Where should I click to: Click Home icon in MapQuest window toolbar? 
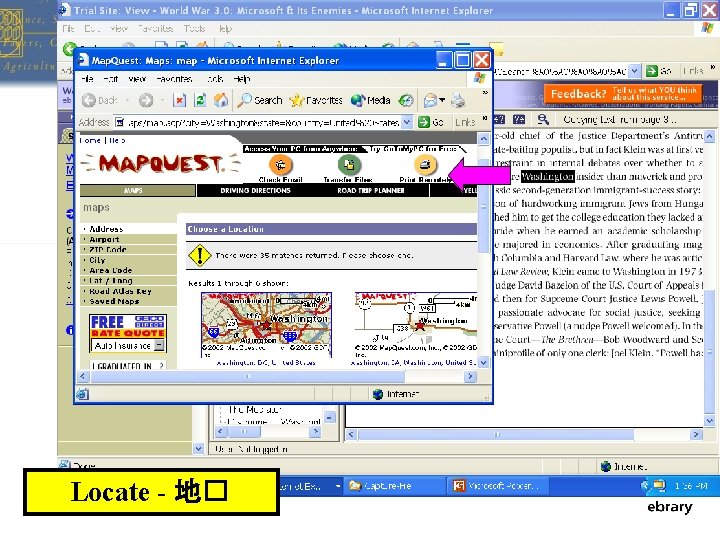tap(221, 100)
